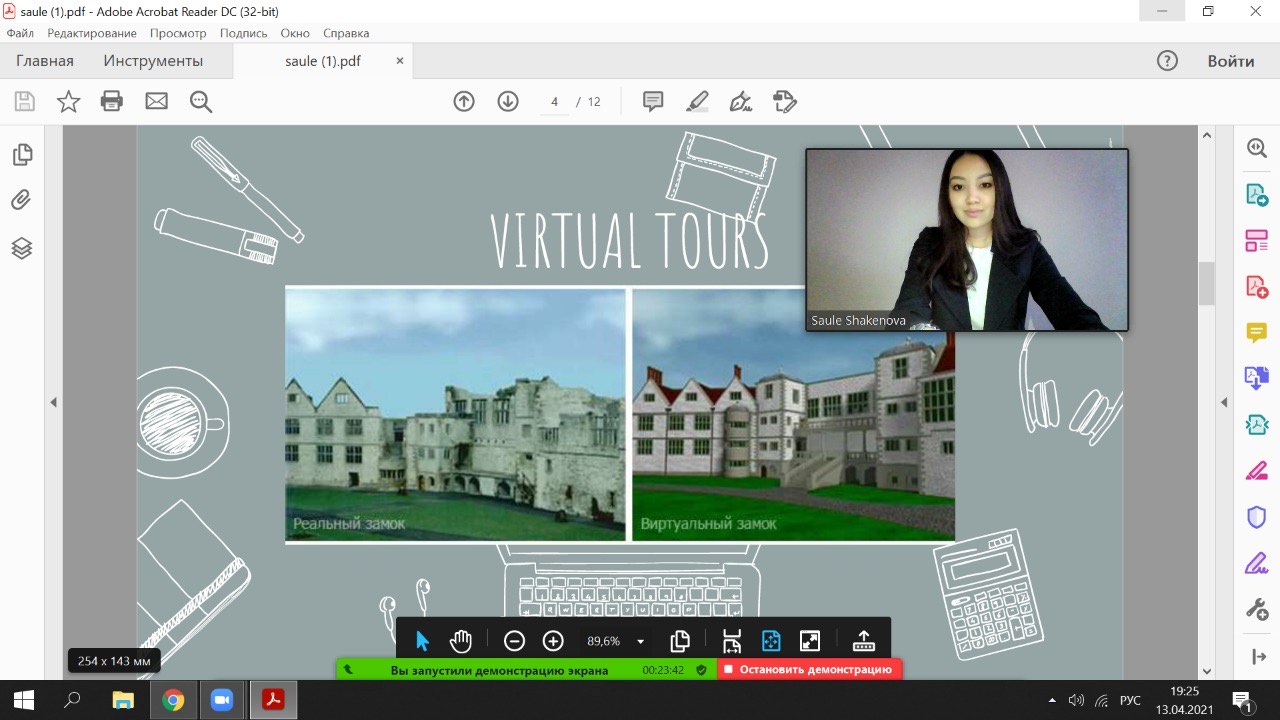Click the scrollbar up arrow
The image size is (1280, 720).
click(1207, 136)
